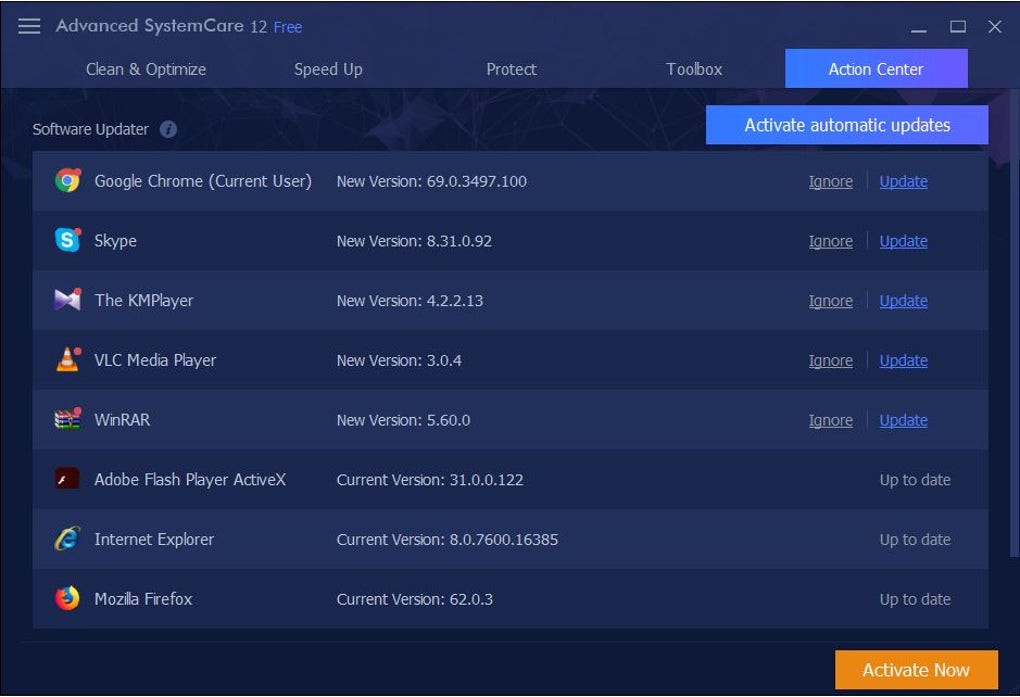This screenshot has height=697, width=1020.
Task: Click the VLC cone icon
Action: click(68, 360)
